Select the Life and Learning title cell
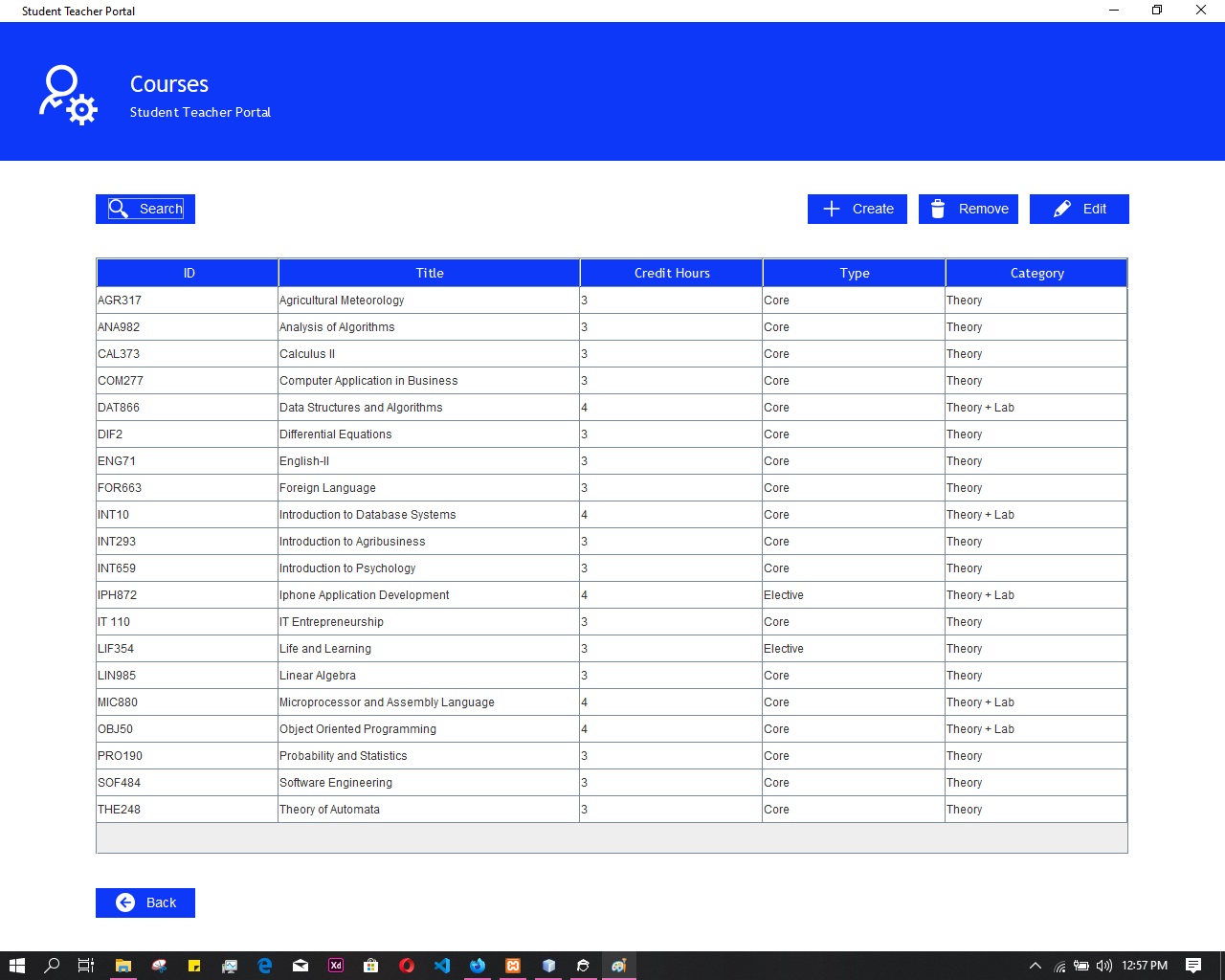Screen dimensions: 1225x980 tap(429, 649)
